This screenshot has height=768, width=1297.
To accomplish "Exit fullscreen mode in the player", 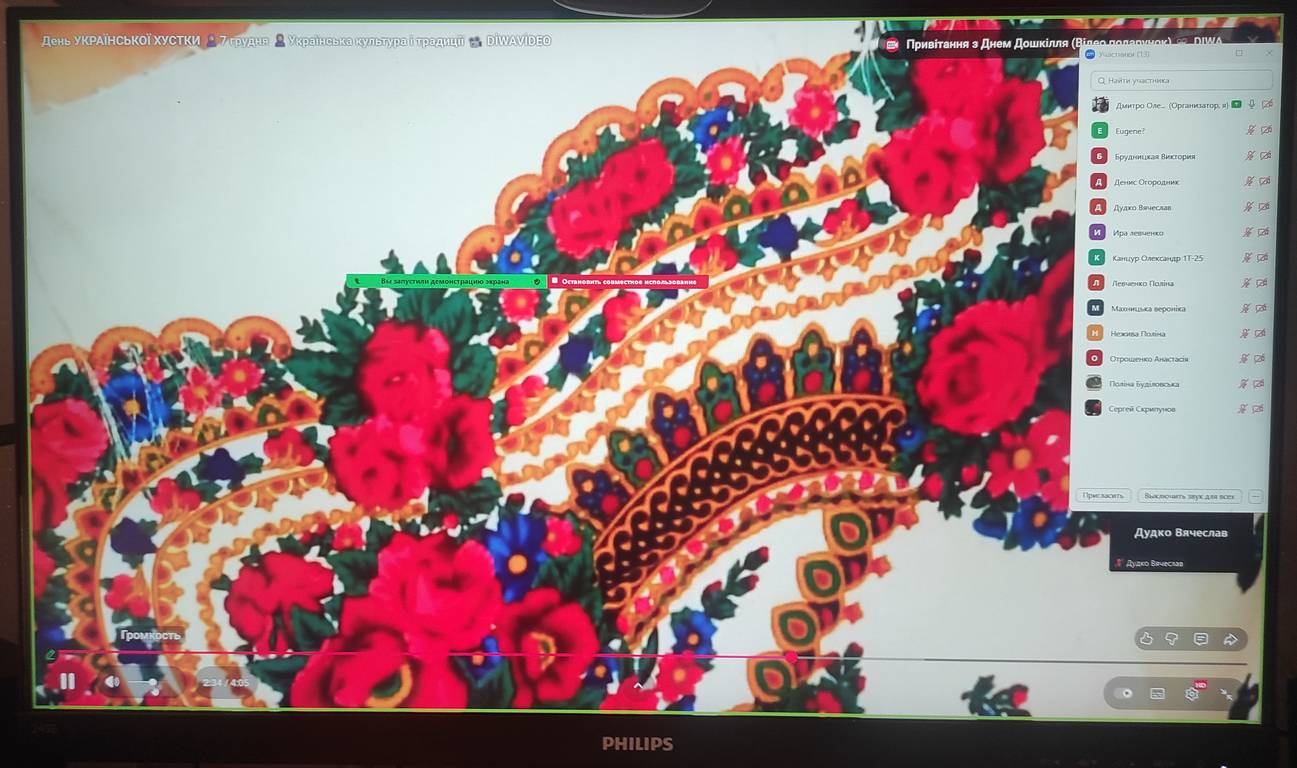I will click(x=1227, y=693).
